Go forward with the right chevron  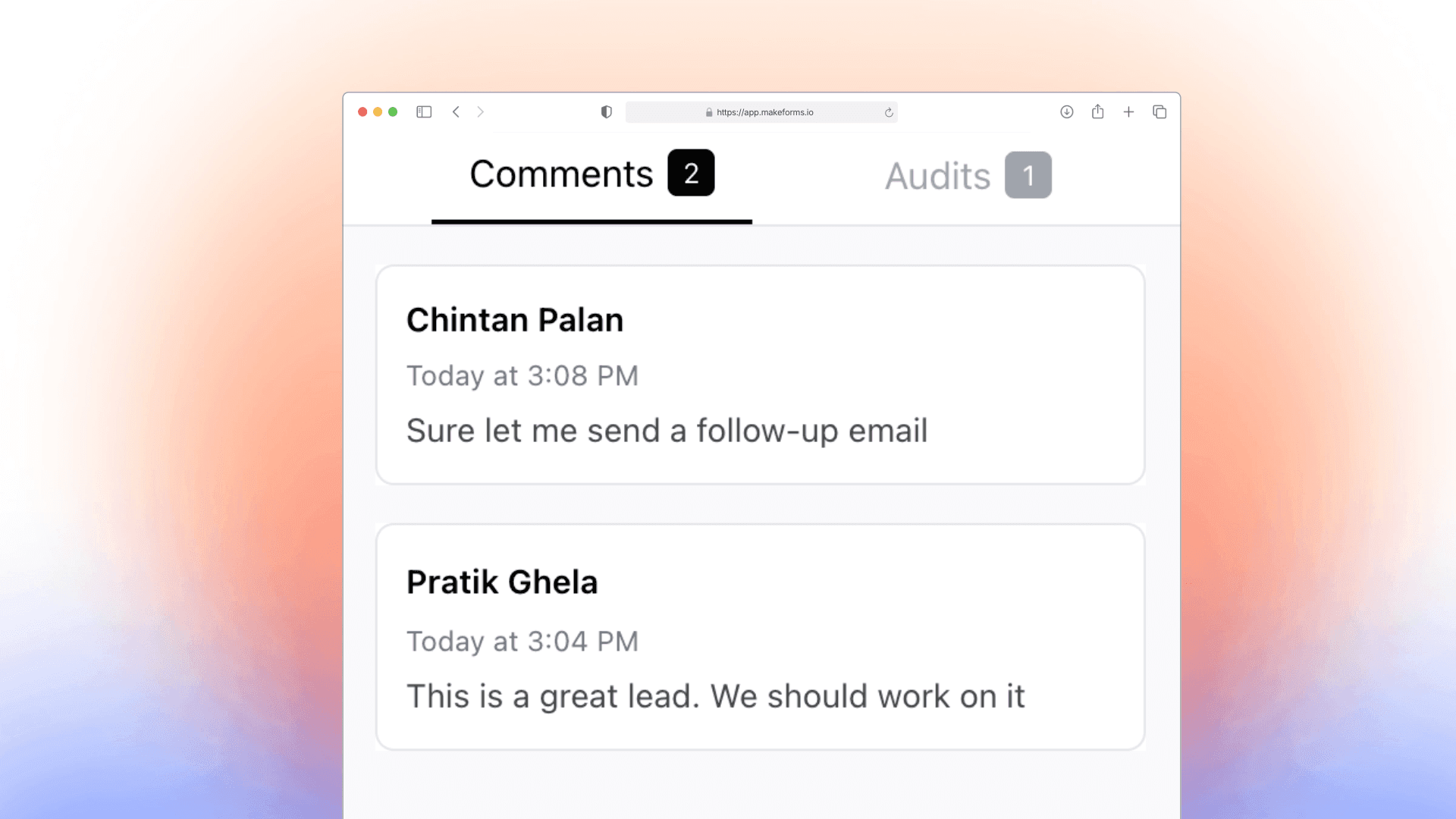click(x=480, y=112)
